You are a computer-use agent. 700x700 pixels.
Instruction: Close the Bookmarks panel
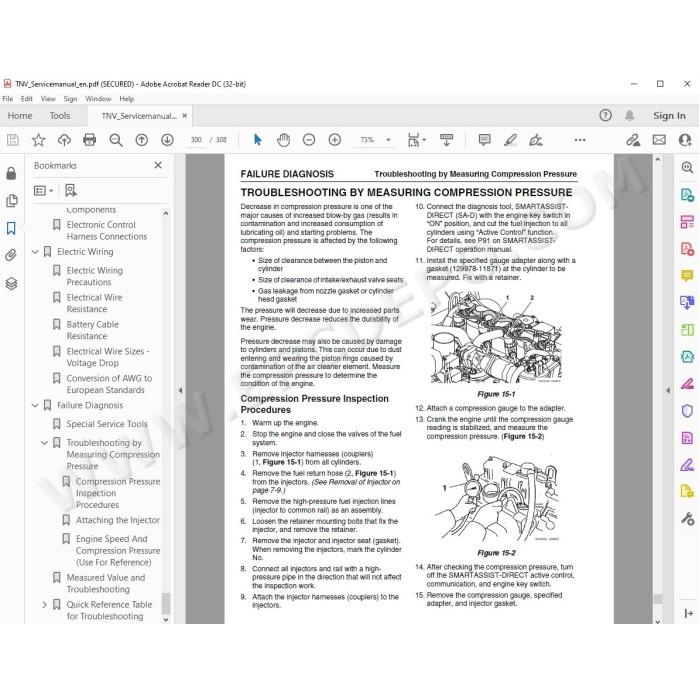[158, 165]
